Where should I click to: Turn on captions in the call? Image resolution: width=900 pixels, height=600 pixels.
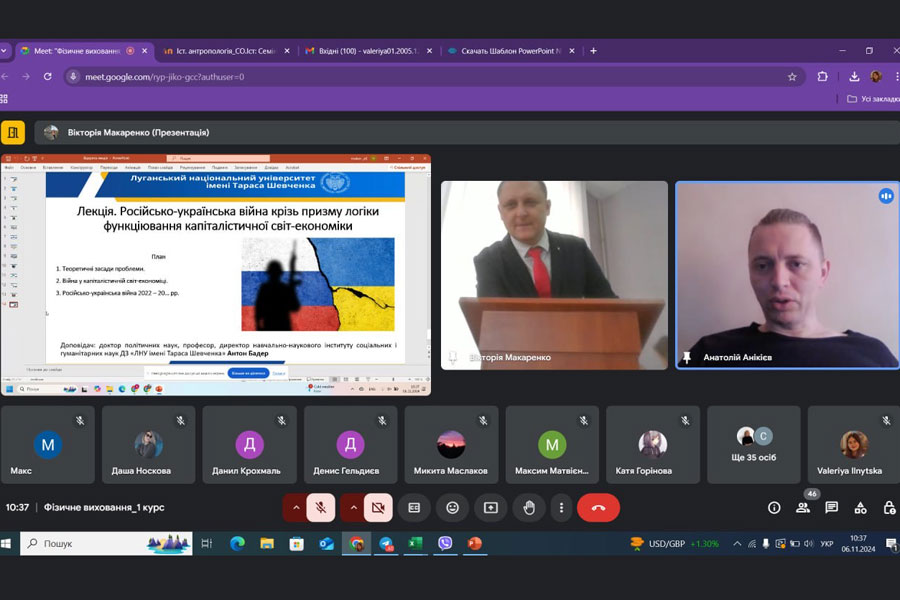click(x=414, y=508)
